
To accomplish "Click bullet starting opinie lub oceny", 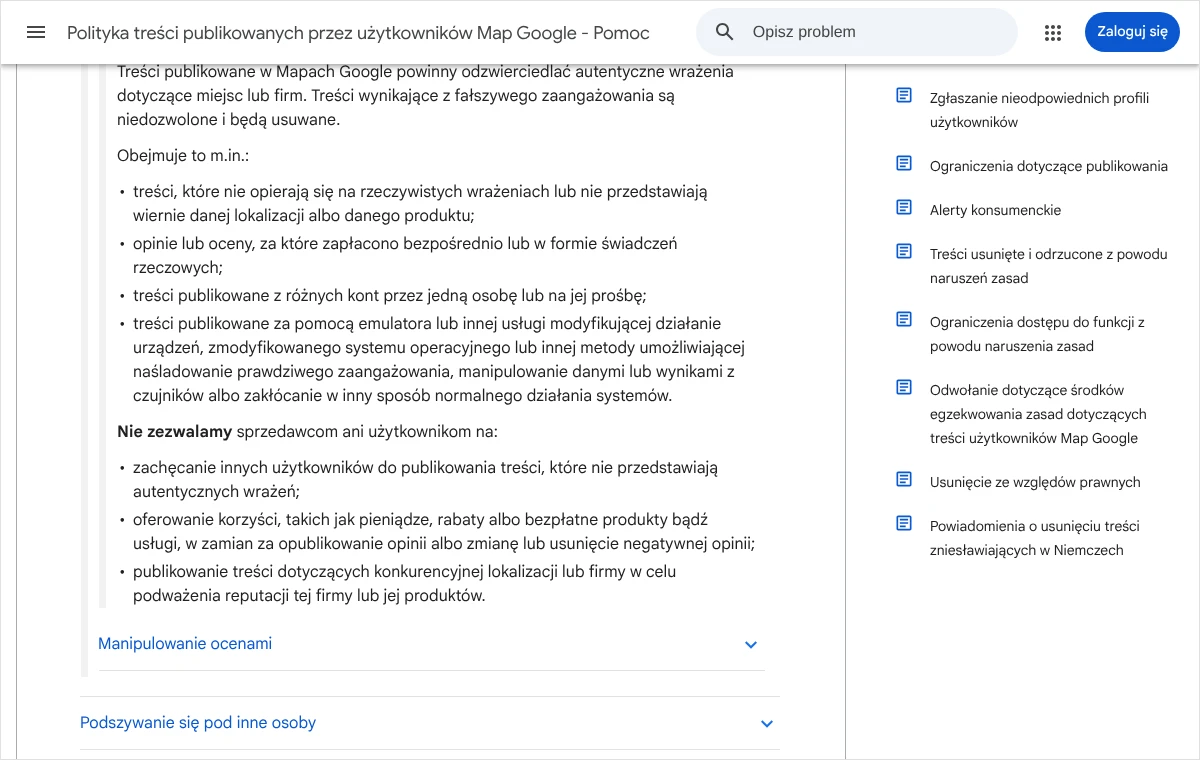I will click(x=405, y=256).
